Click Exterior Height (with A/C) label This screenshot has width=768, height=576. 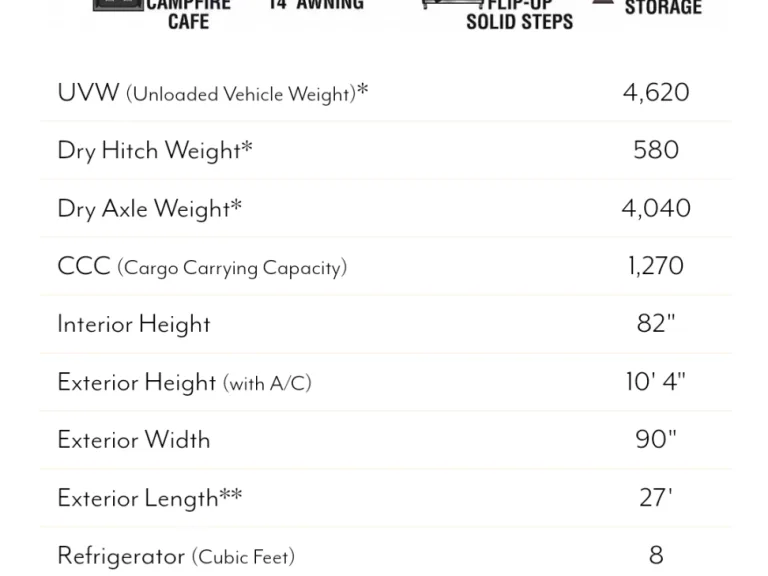[184, 382]
